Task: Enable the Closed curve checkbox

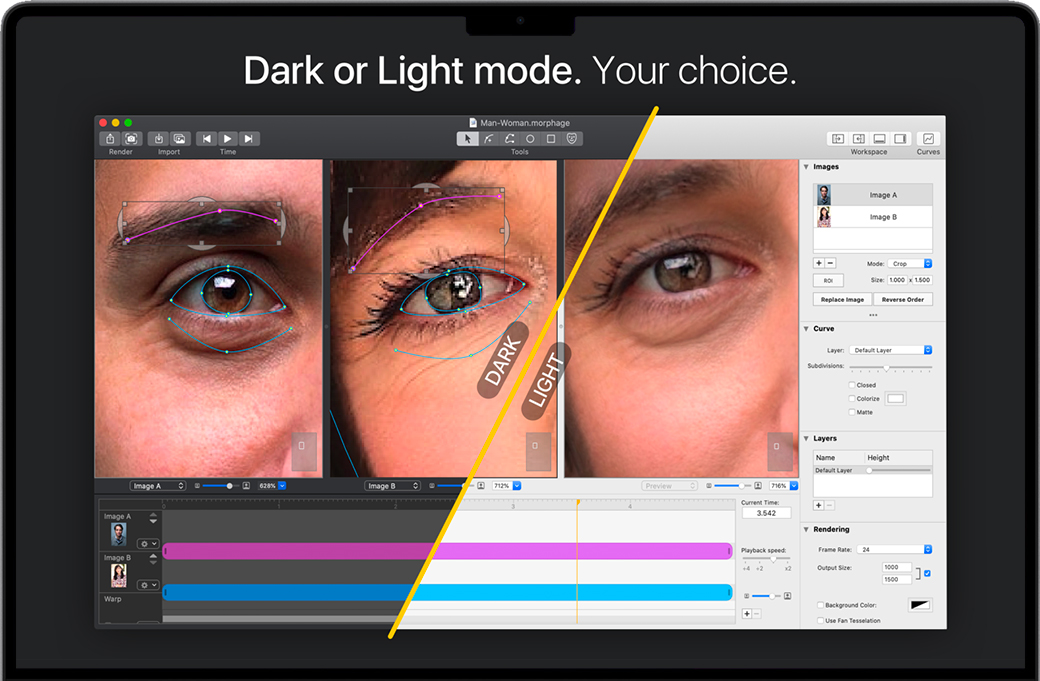Action: coord(852,385)
